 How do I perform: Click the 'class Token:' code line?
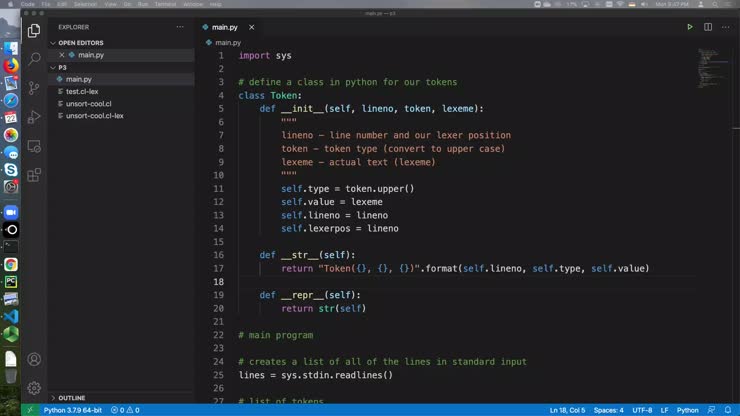click(270, 95)
